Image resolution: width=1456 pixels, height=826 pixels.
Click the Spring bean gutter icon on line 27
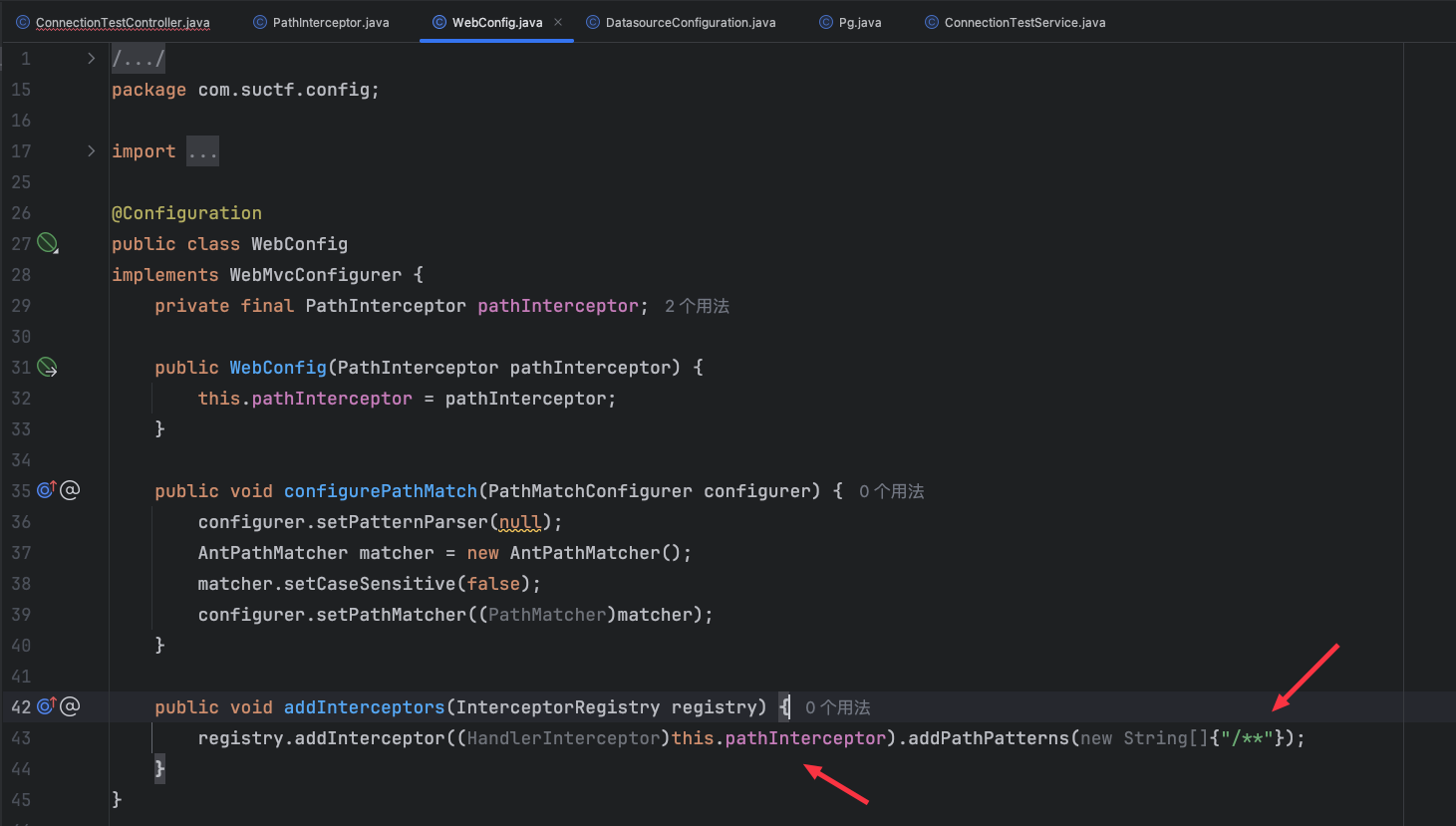pos(47,243)
